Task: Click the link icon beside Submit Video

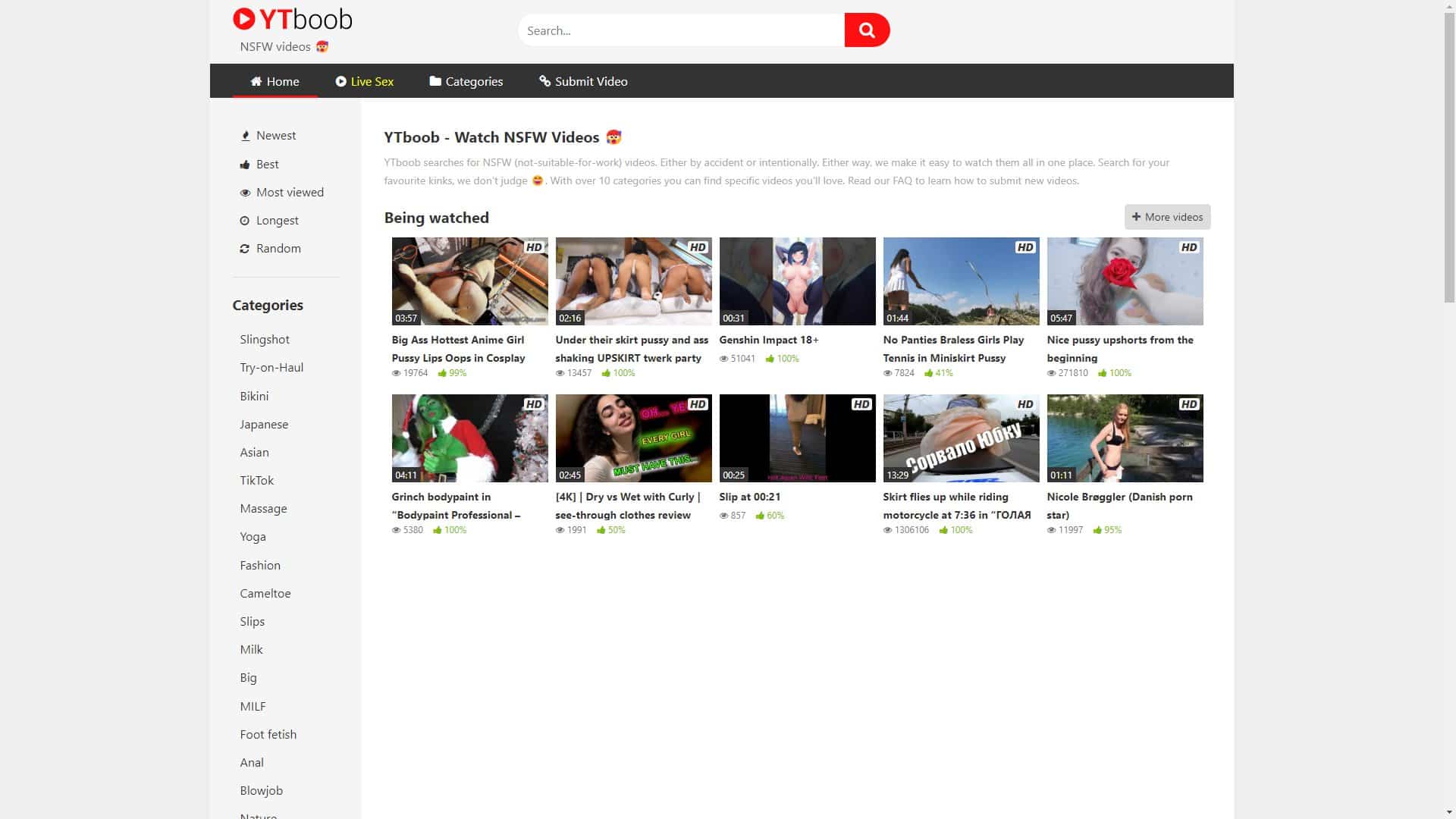Action: coord(544,81)
